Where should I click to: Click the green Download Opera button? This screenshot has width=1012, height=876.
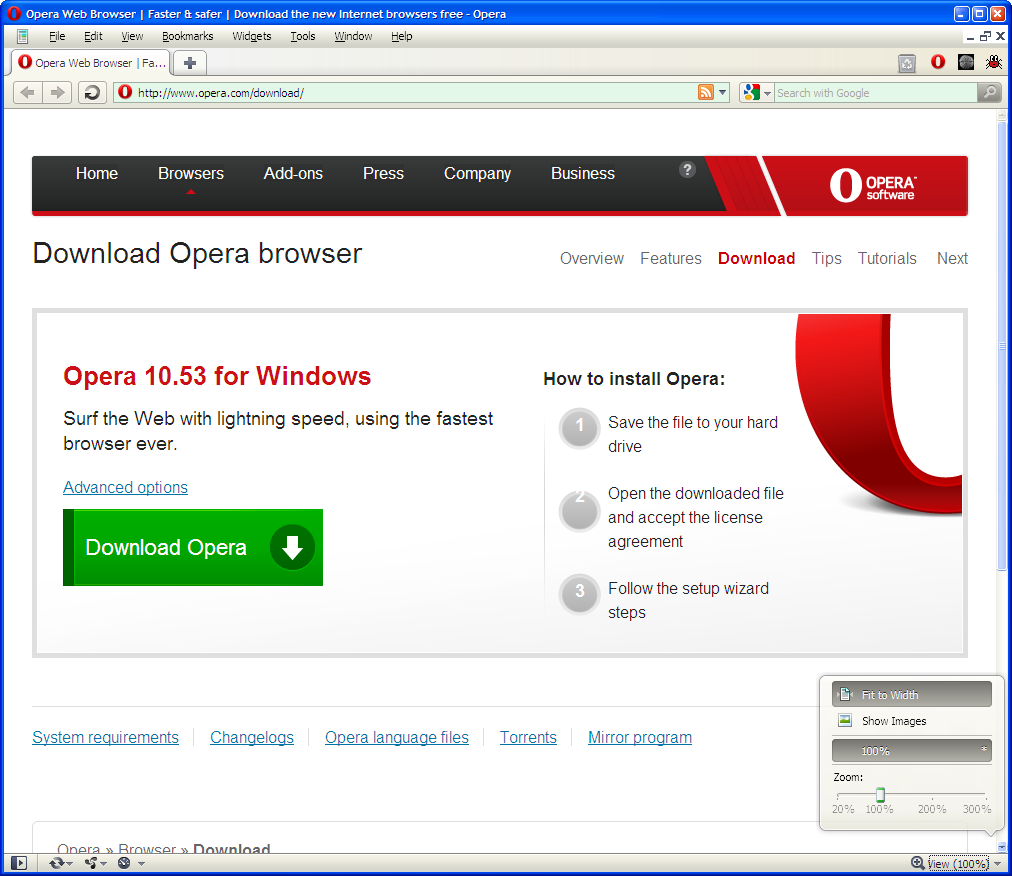coord(193,547)
